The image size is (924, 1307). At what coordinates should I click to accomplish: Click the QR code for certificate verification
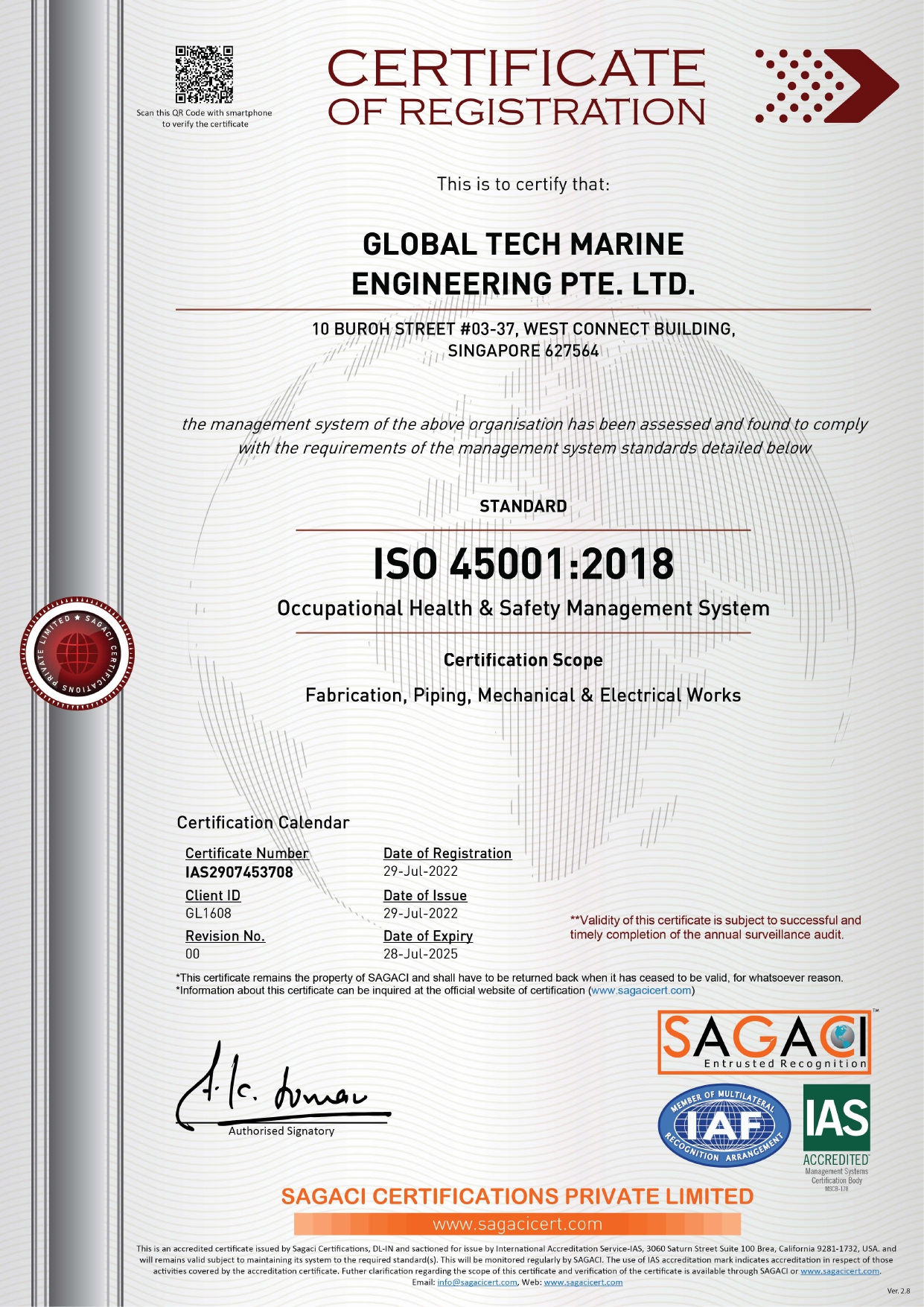click(x=204, y=74)
